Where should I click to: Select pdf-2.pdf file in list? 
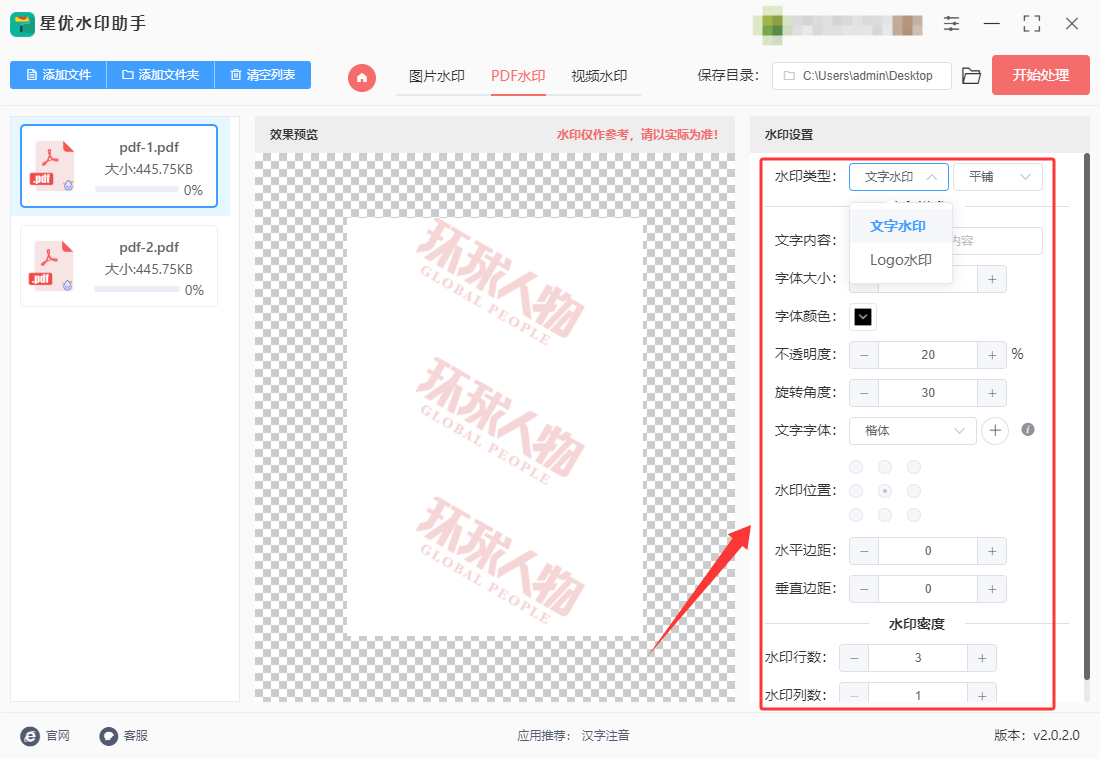[119, 266]
